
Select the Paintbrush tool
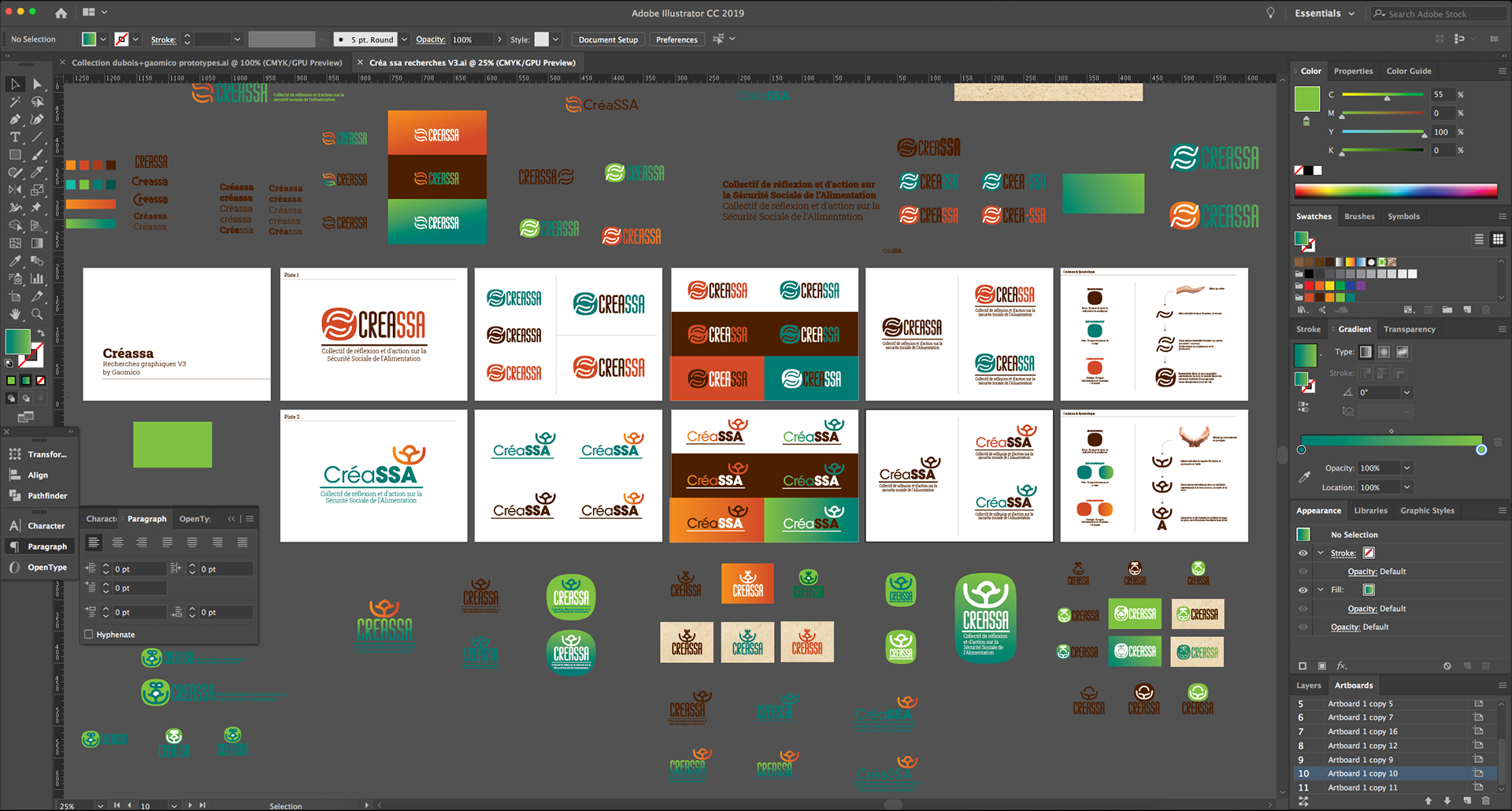click(37, 155)
